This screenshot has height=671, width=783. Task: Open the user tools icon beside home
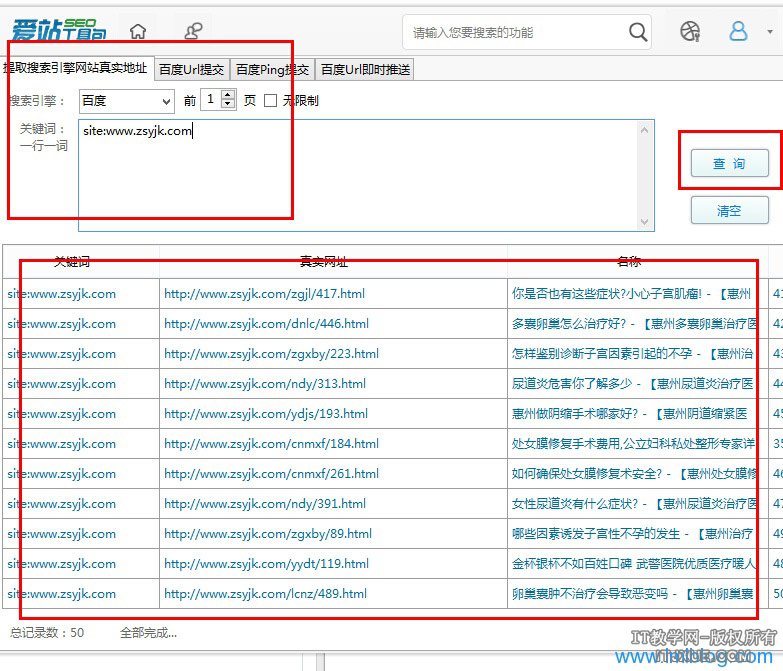191,32
